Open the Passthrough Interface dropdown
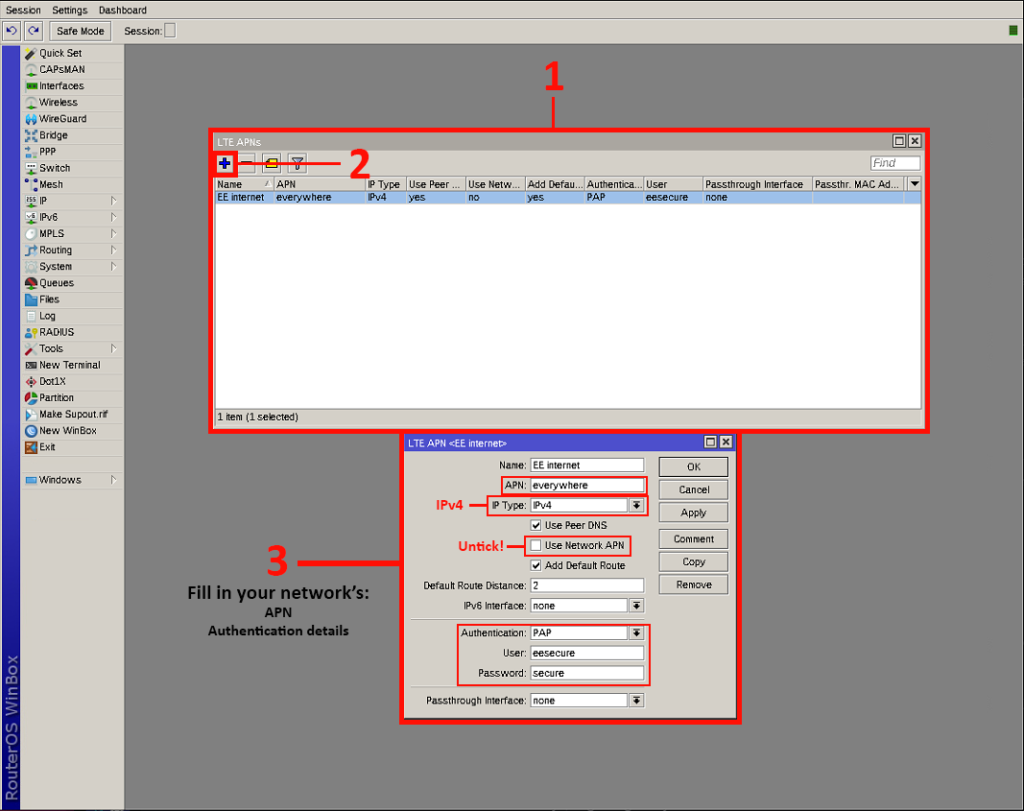Screen dimensions: 1024x811 pyautogui.click(x=637, y=700)
